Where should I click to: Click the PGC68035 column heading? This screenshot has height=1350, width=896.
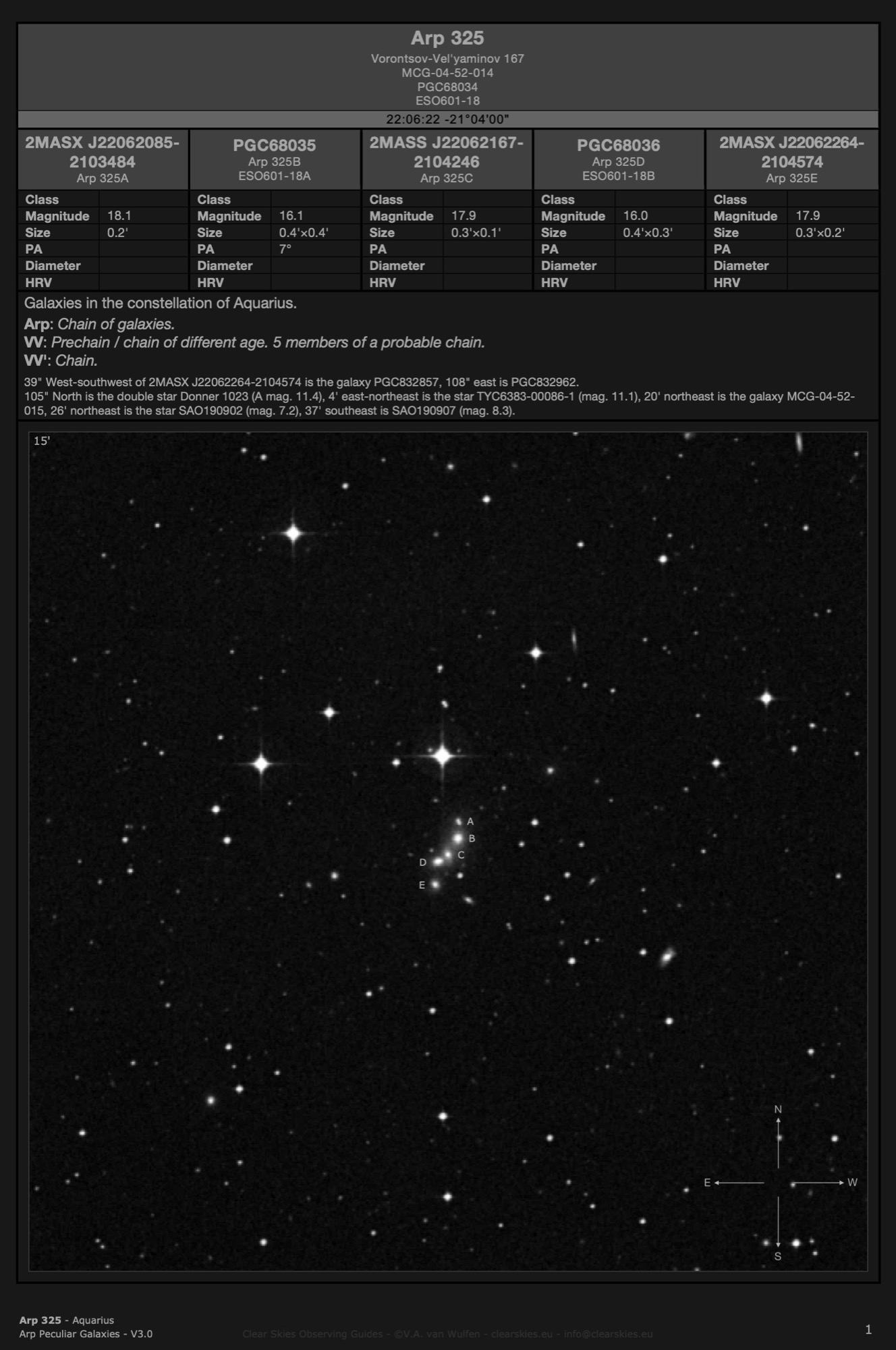[x=275, y=145]
